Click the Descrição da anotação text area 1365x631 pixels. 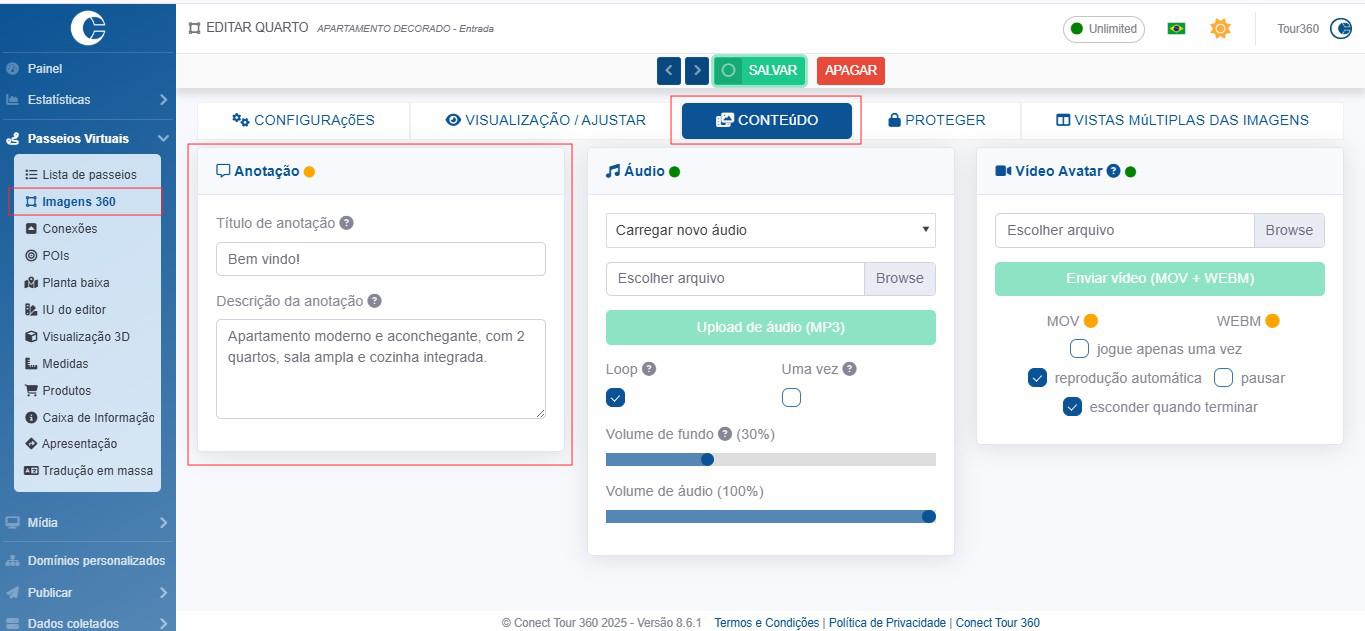click(x=380, y=368)
